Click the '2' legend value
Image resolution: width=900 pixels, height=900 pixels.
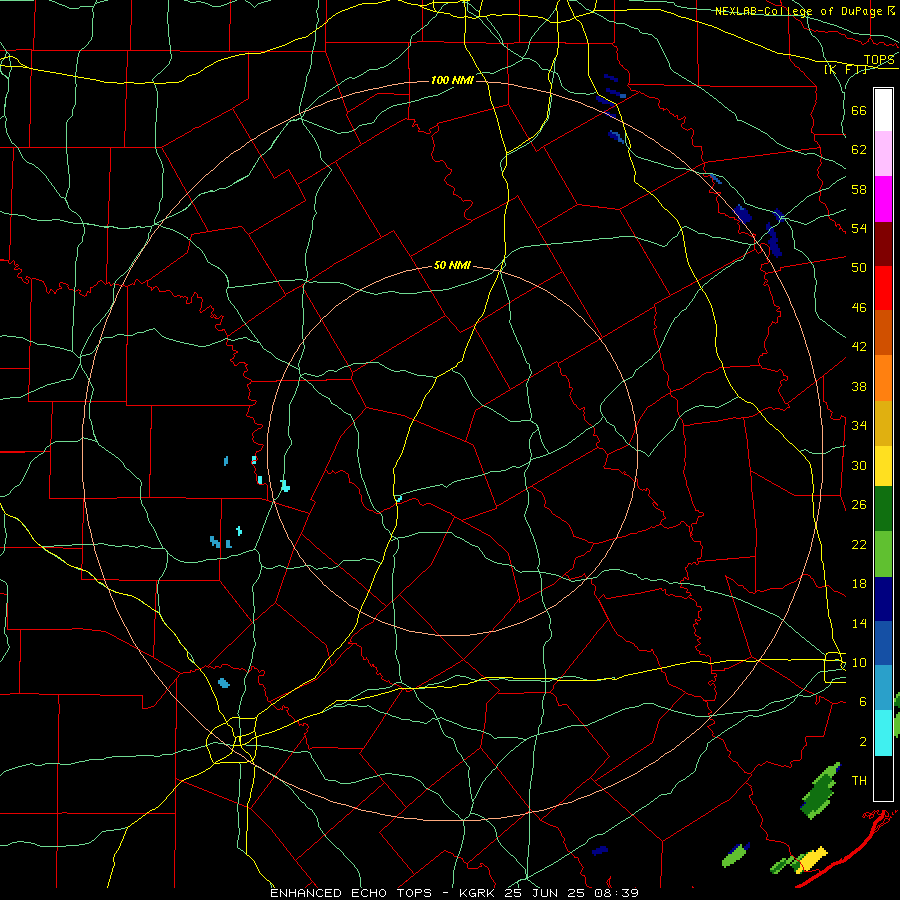(x=863, y=742)
